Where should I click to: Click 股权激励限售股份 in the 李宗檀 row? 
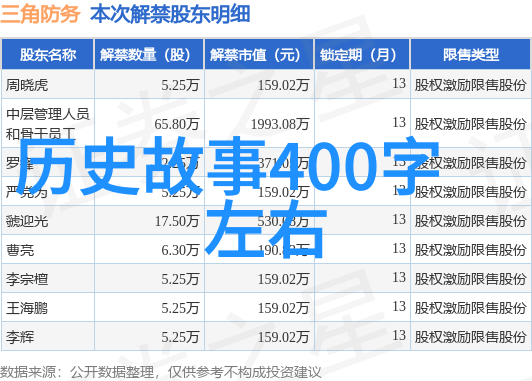click(470, 279)
